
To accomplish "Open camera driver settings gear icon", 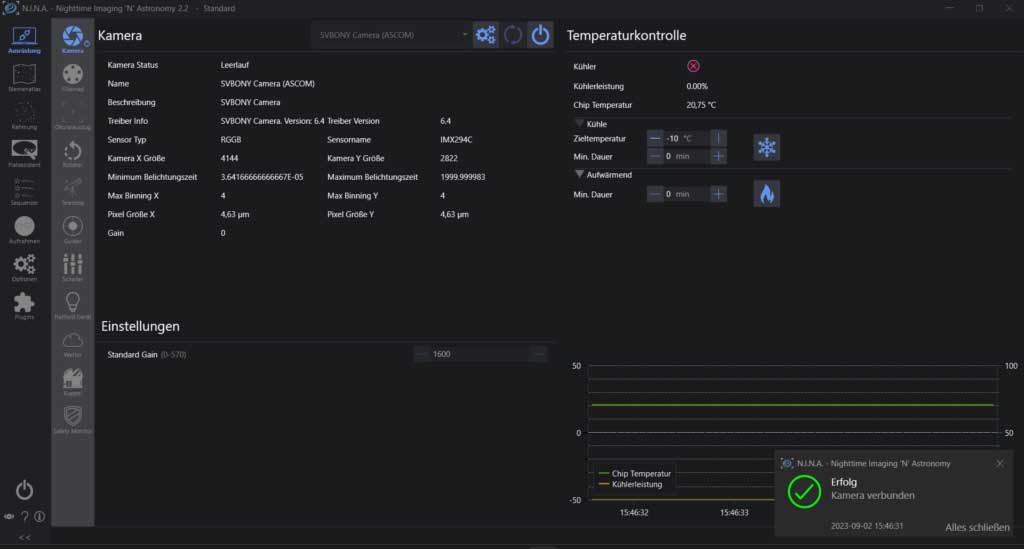I will (x=486, y=35).
